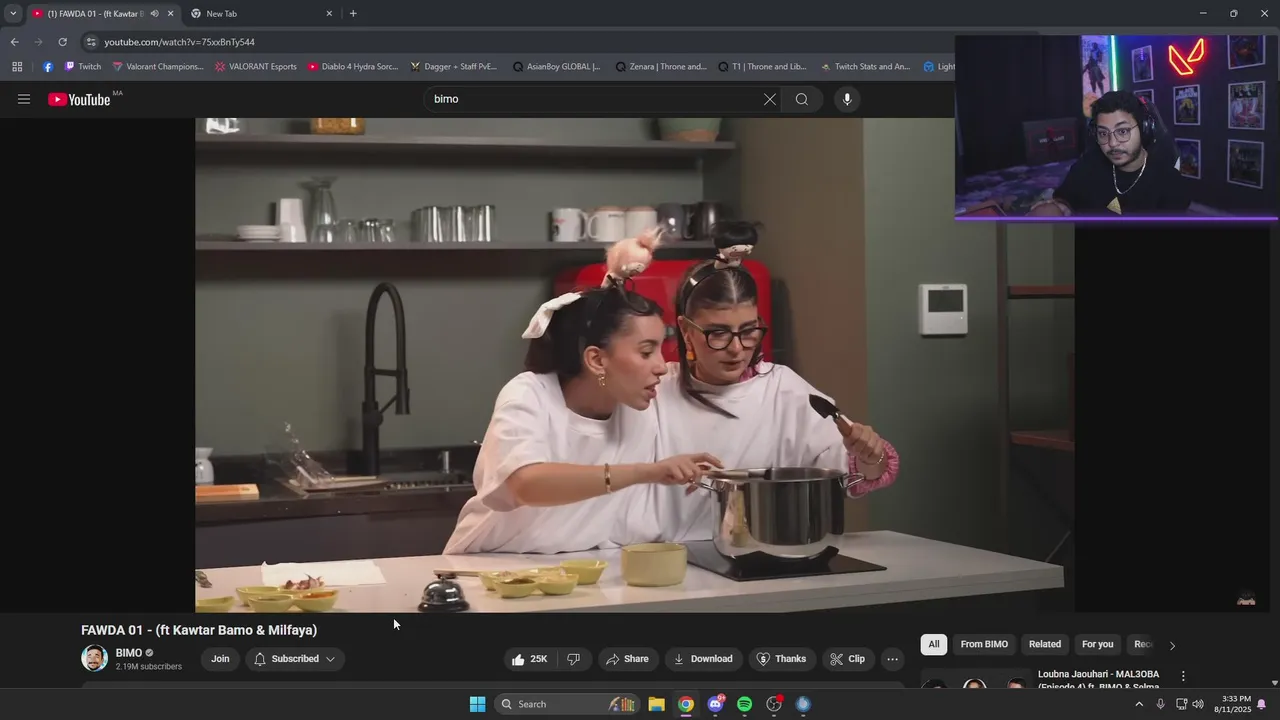Screen dimensions: 1280x720
Task: Show hidden system tray icons
Action: tap(1138, 704)
